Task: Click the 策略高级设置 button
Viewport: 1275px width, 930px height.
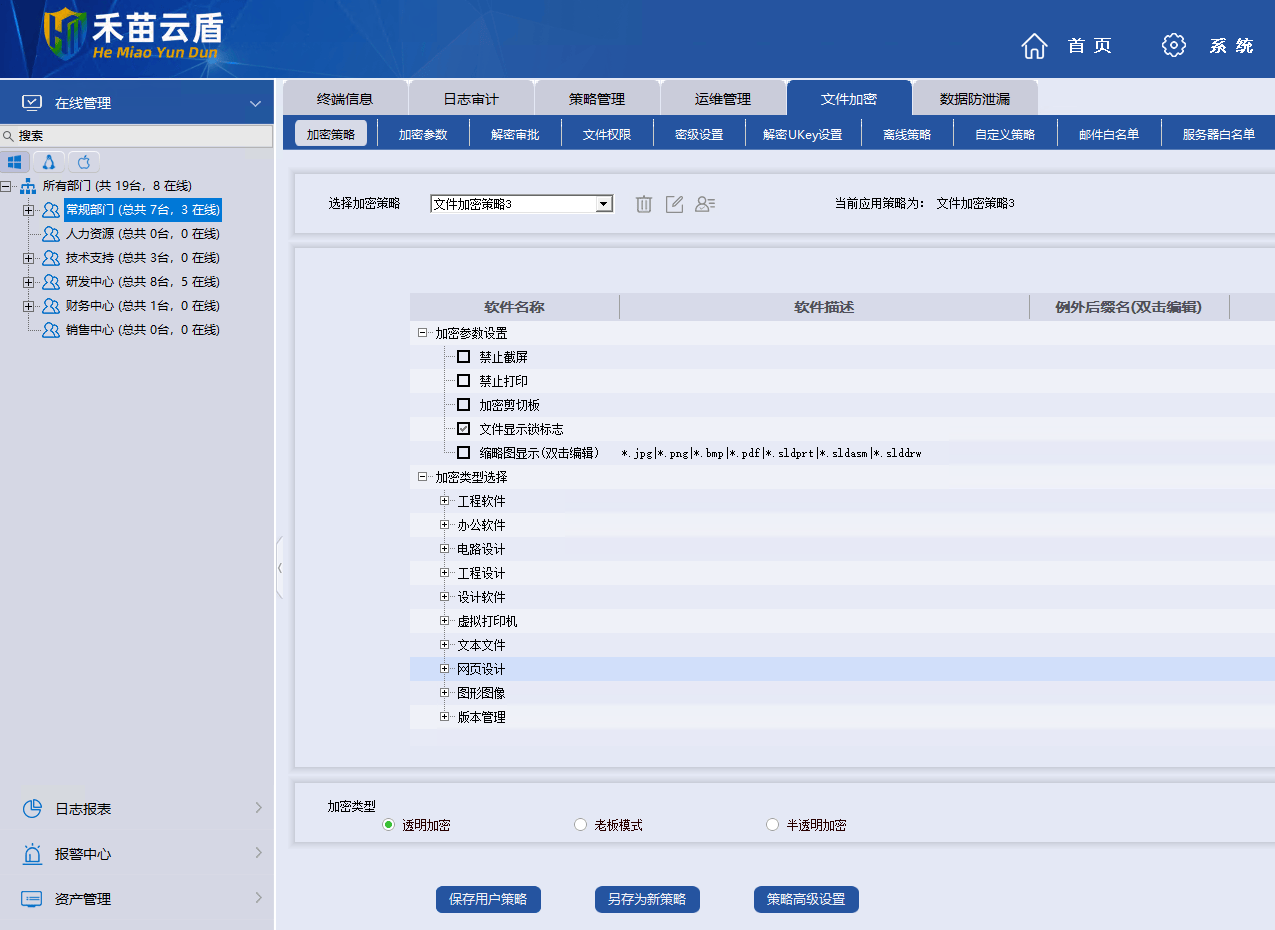Action: 806,899
